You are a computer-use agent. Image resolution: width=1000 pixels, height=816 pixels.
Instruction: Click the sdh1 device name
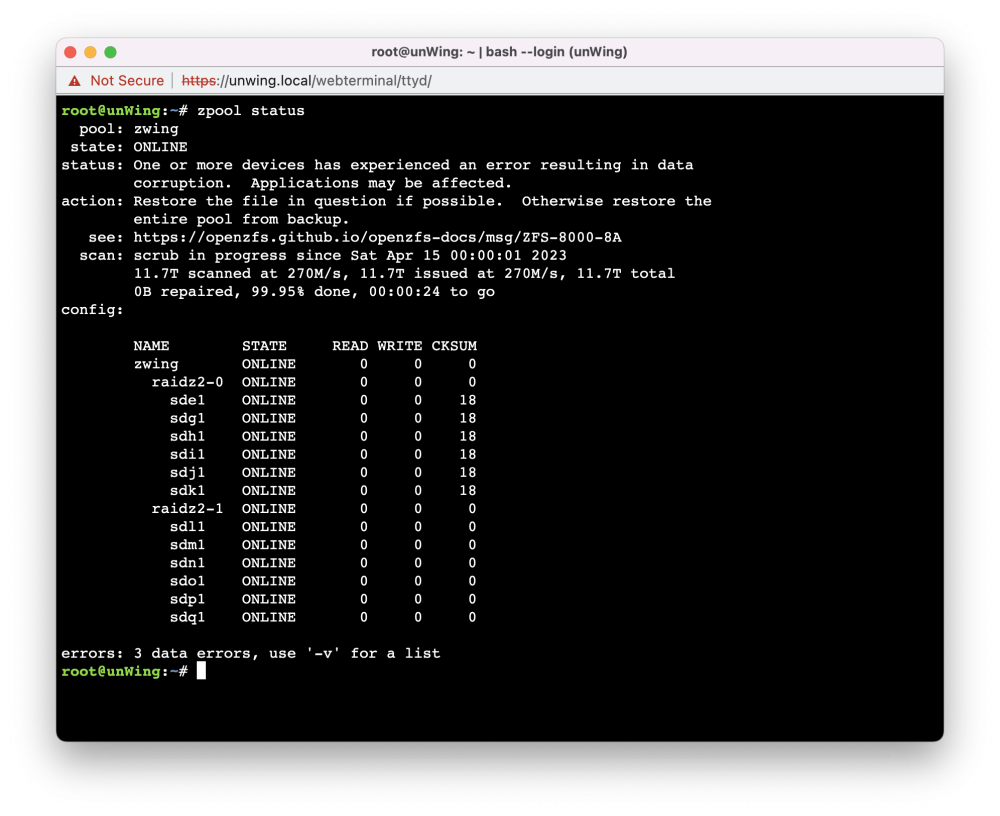click(188, 436)
